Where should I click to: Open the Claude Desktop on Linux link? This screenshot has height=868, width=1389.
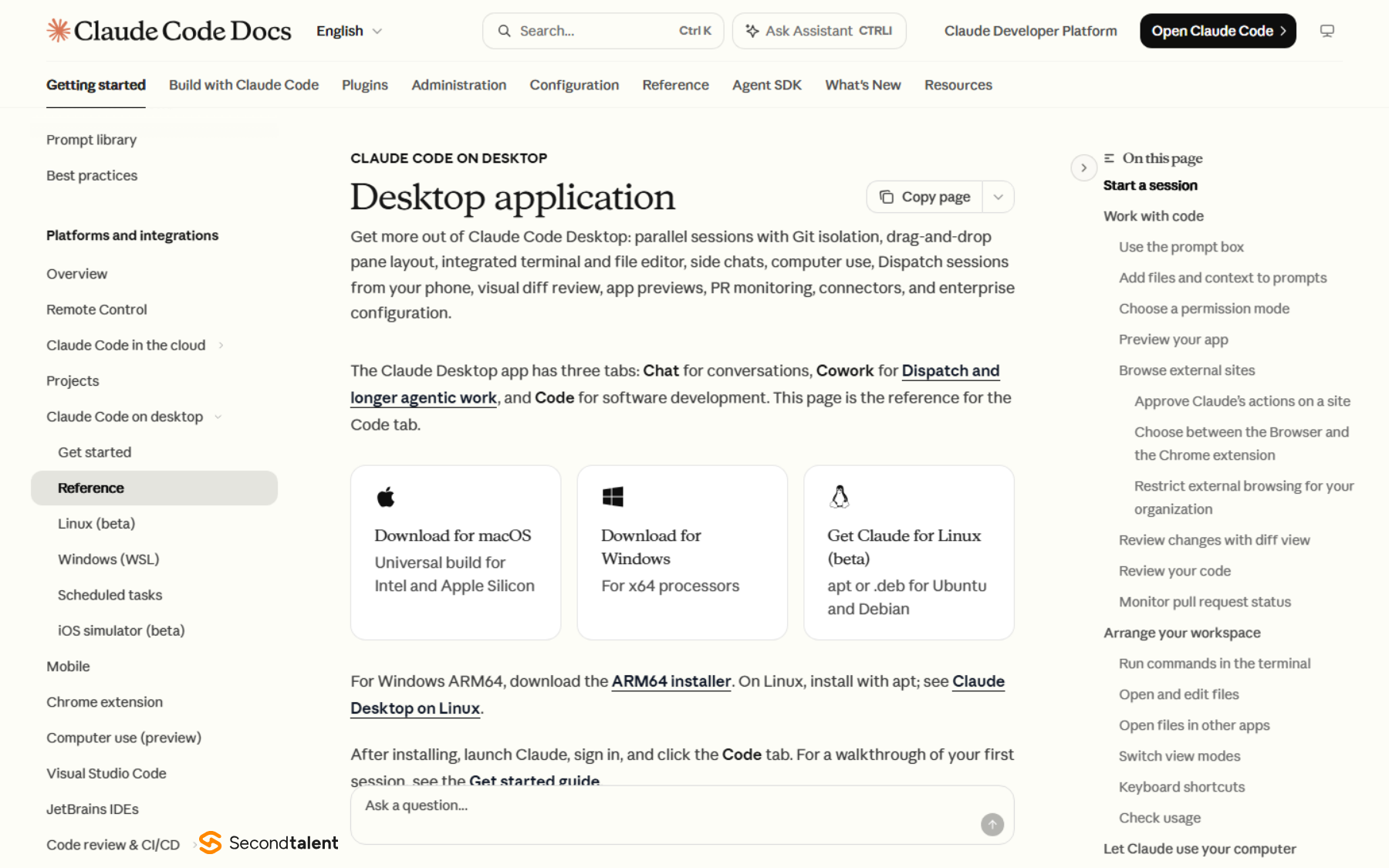coord(415,708)
